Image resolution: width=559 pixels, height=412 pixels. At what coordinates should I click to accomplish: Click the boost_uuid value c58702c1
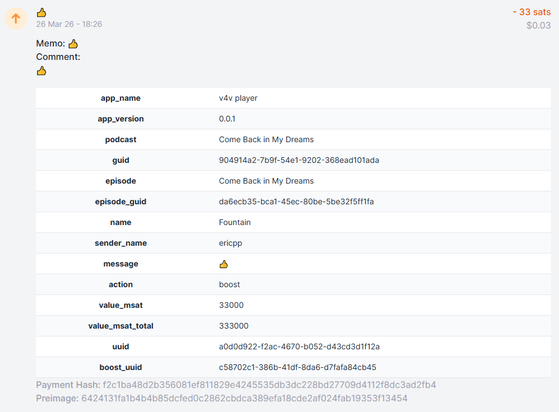297,367
